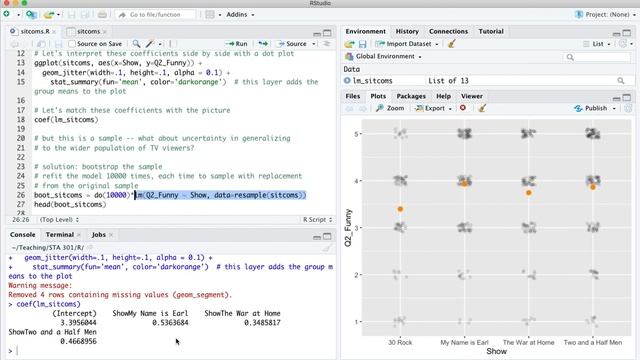Switch to the Tutorial tab
Viewport: 640px width, 360px height.
click(491, 31)
